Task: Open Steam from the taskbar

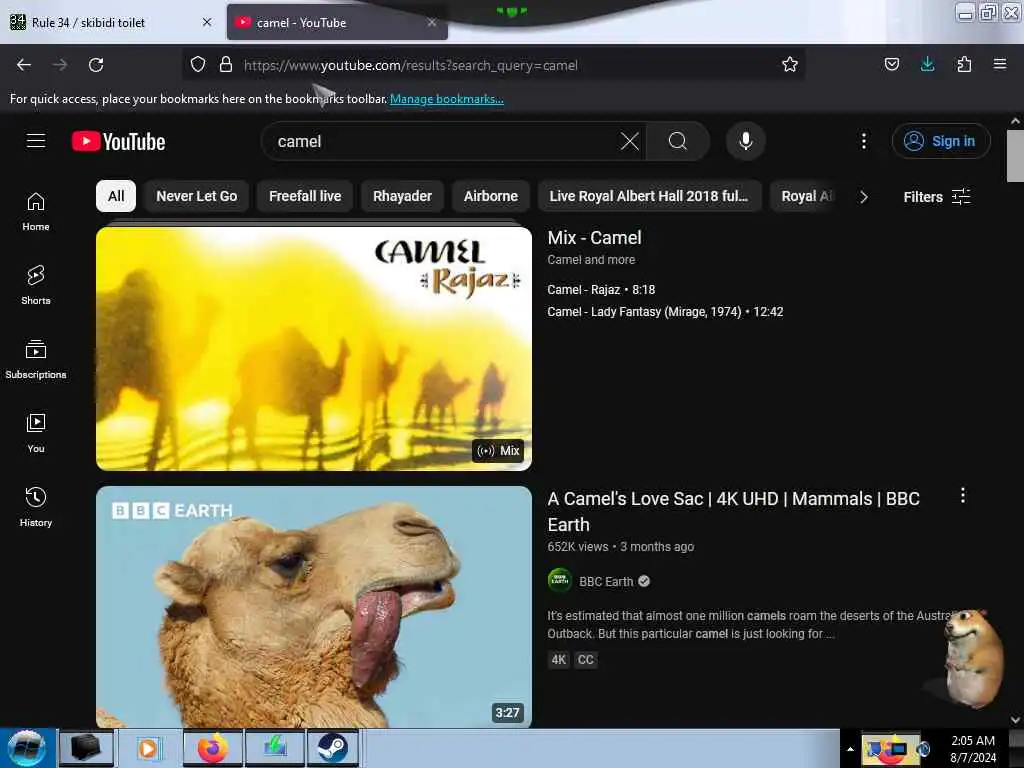Action: pos(332,748)
